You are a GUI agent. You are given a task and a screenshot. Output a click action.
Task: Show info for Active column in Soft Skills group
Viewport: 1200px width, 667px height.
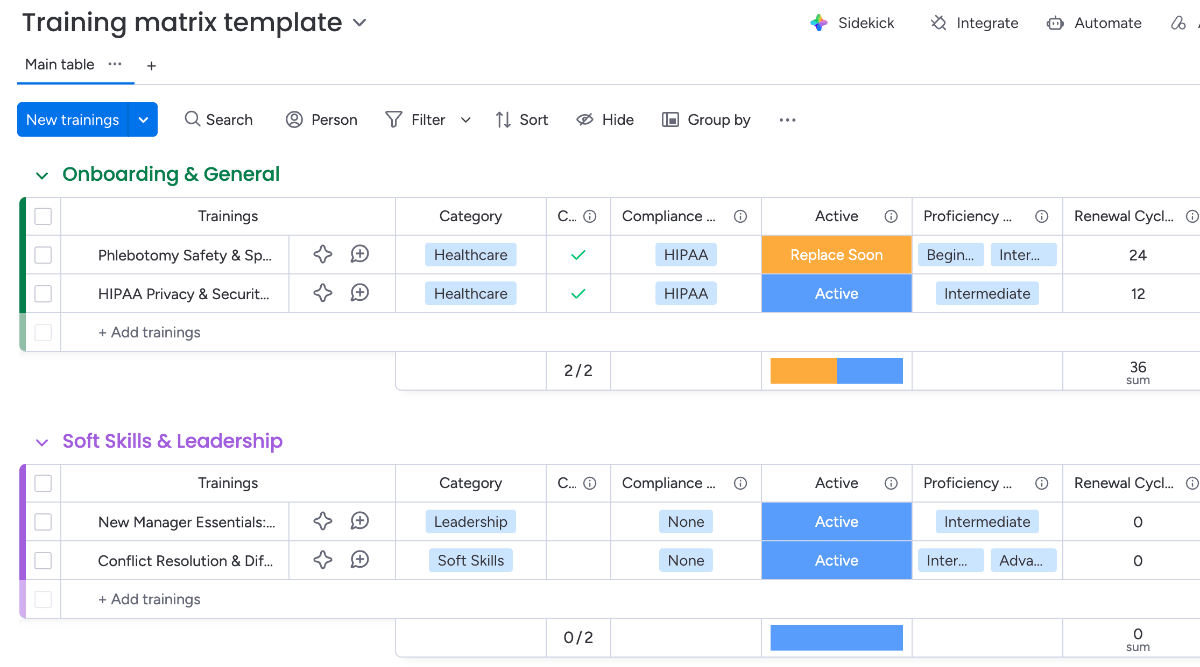pyautogui.click(x=891, y=483)
